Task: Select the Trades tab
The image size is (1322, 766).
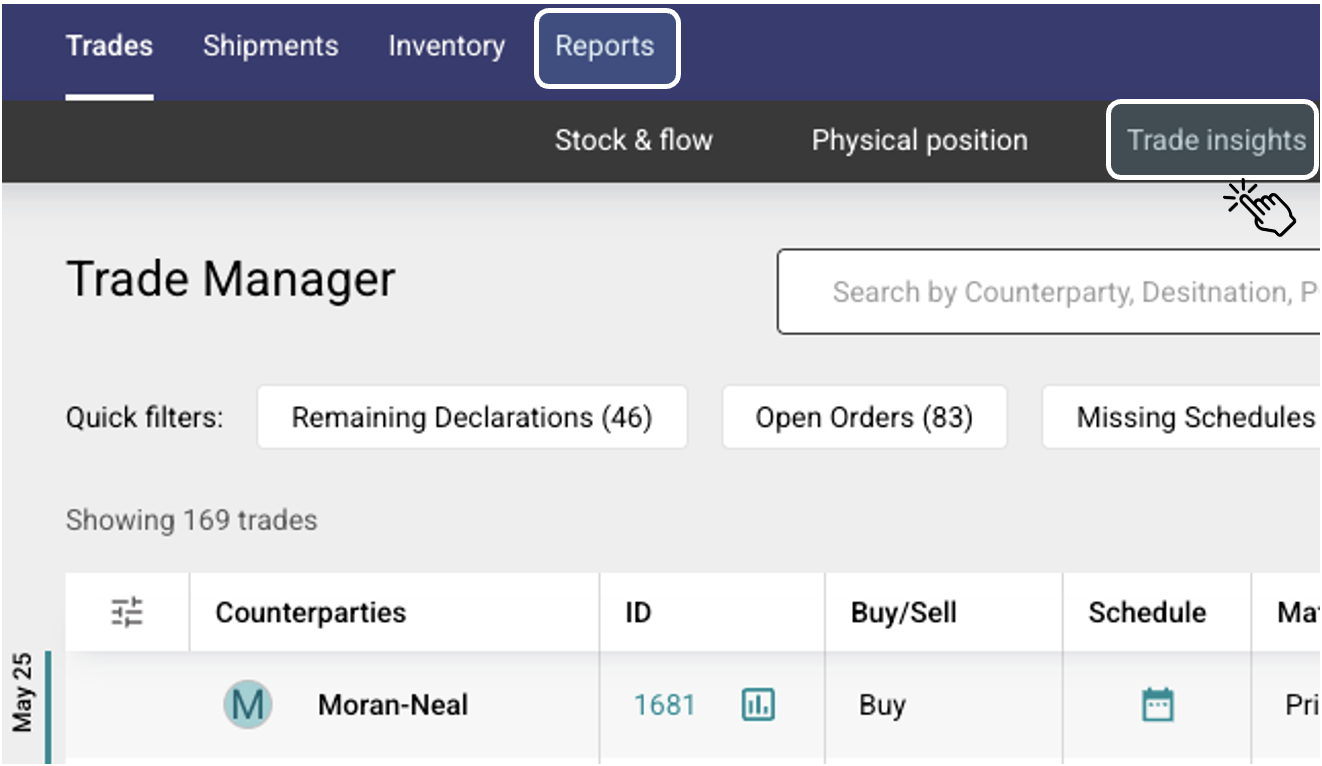Action: (109, 45)
